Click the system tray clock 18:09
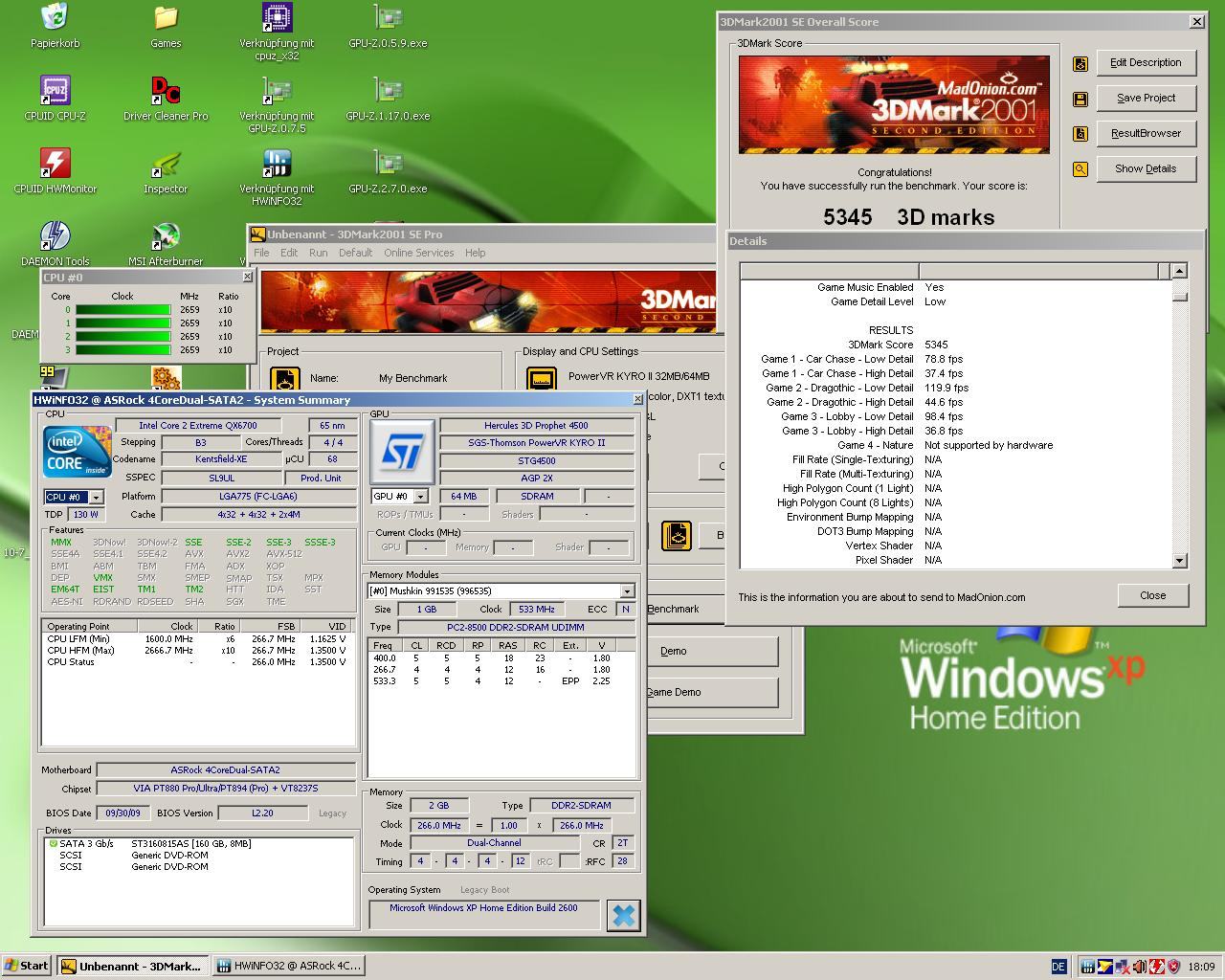This screenshot has height=980, width=1225. tap(1201, 968)
